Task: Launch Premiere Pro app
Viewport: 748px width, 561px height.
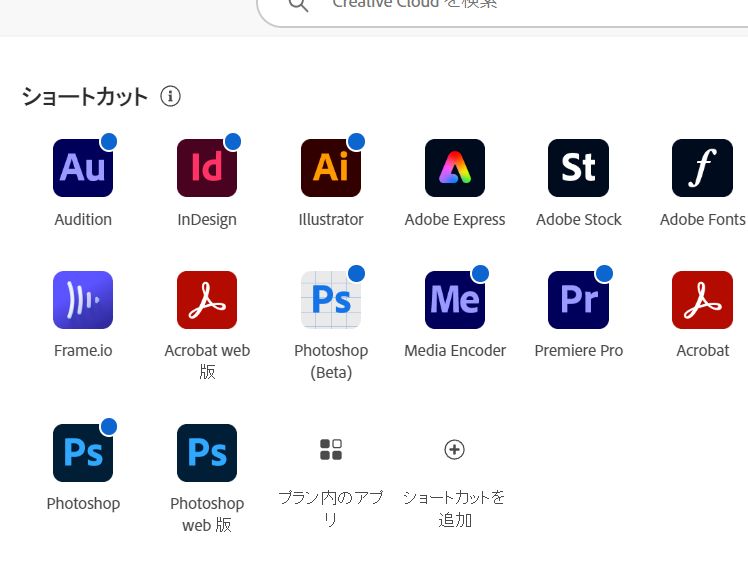Action: (x=578, y=300)
